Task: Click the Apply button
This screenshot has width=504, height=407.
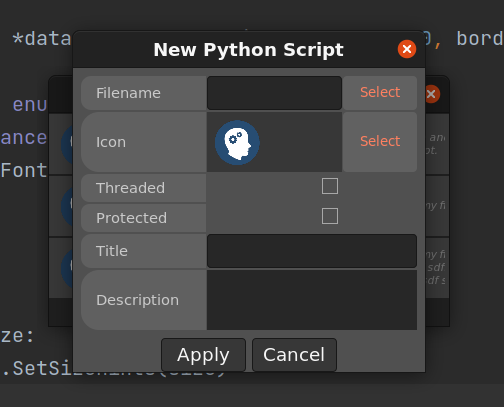Action: (203, 355)
